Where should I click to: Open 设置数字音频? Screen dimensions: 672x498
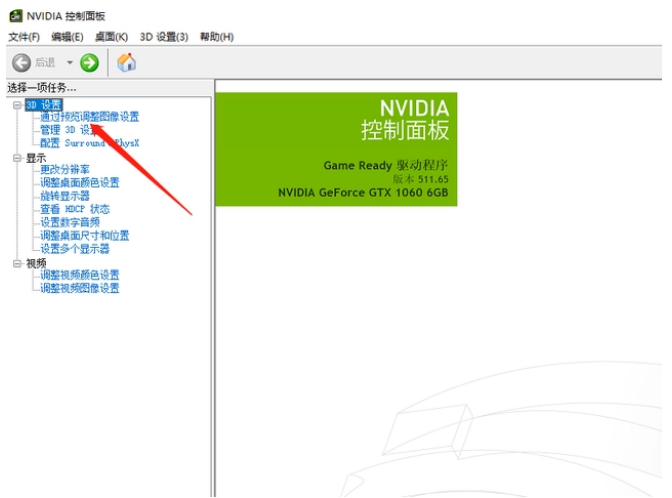70,222
